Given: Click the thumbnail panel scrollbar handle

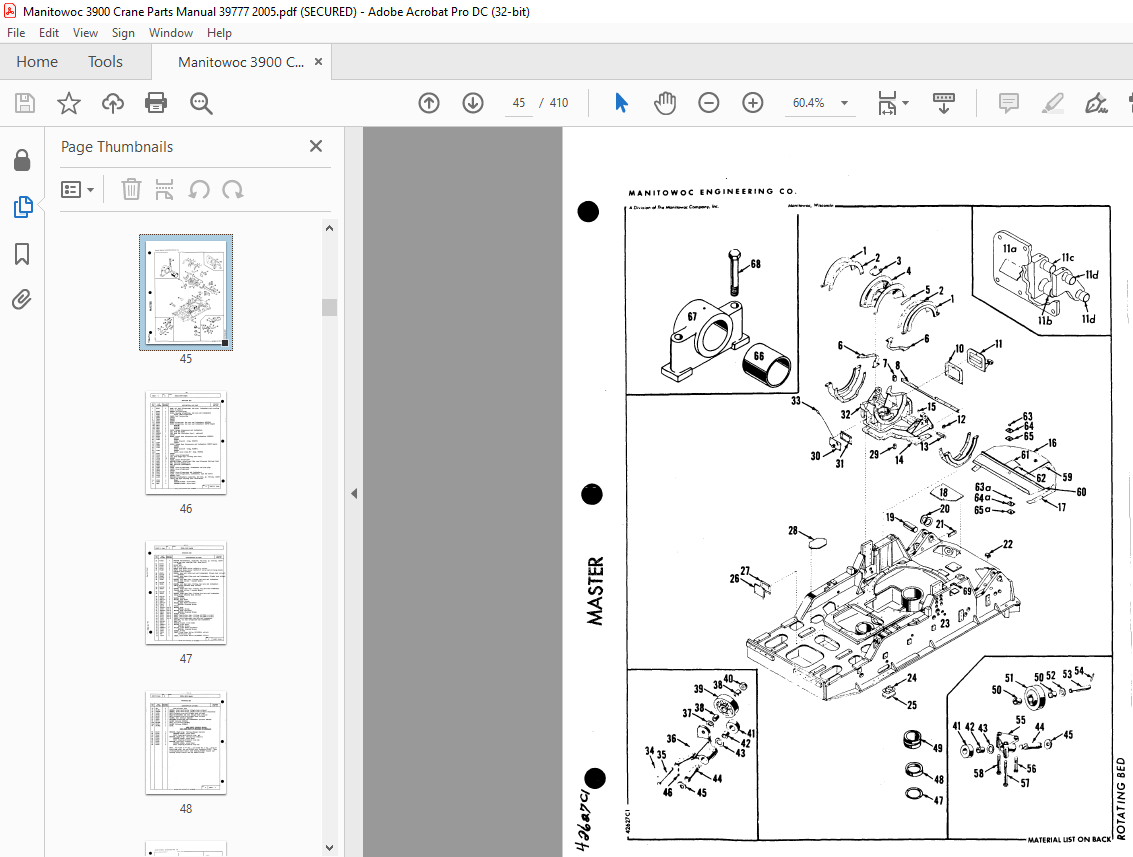Looking at the screenshot, I should [329, 307].
